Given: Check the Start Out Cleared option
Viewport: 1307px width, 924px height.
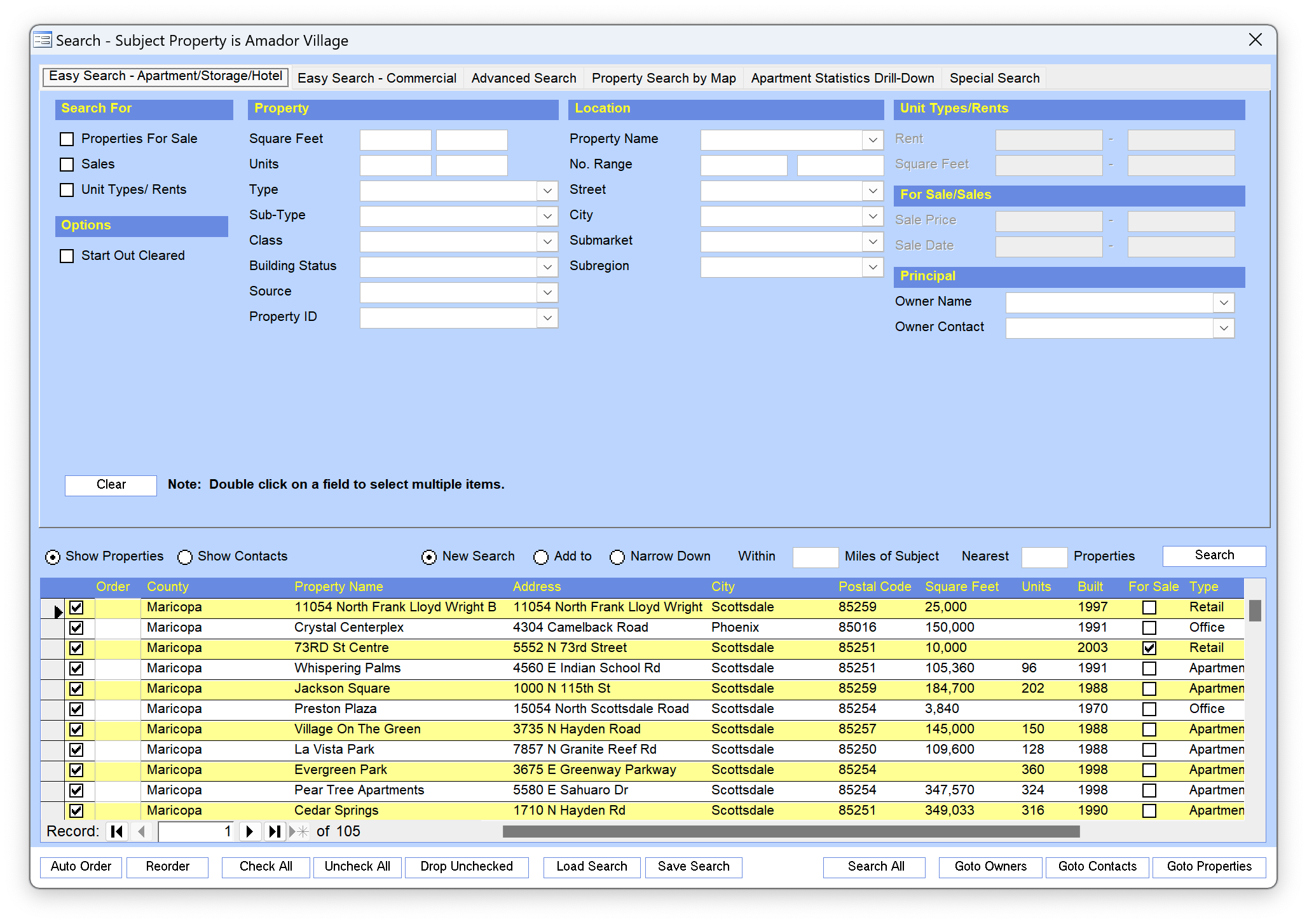Looking at the screenshot, I should click(x=67, y=255).
